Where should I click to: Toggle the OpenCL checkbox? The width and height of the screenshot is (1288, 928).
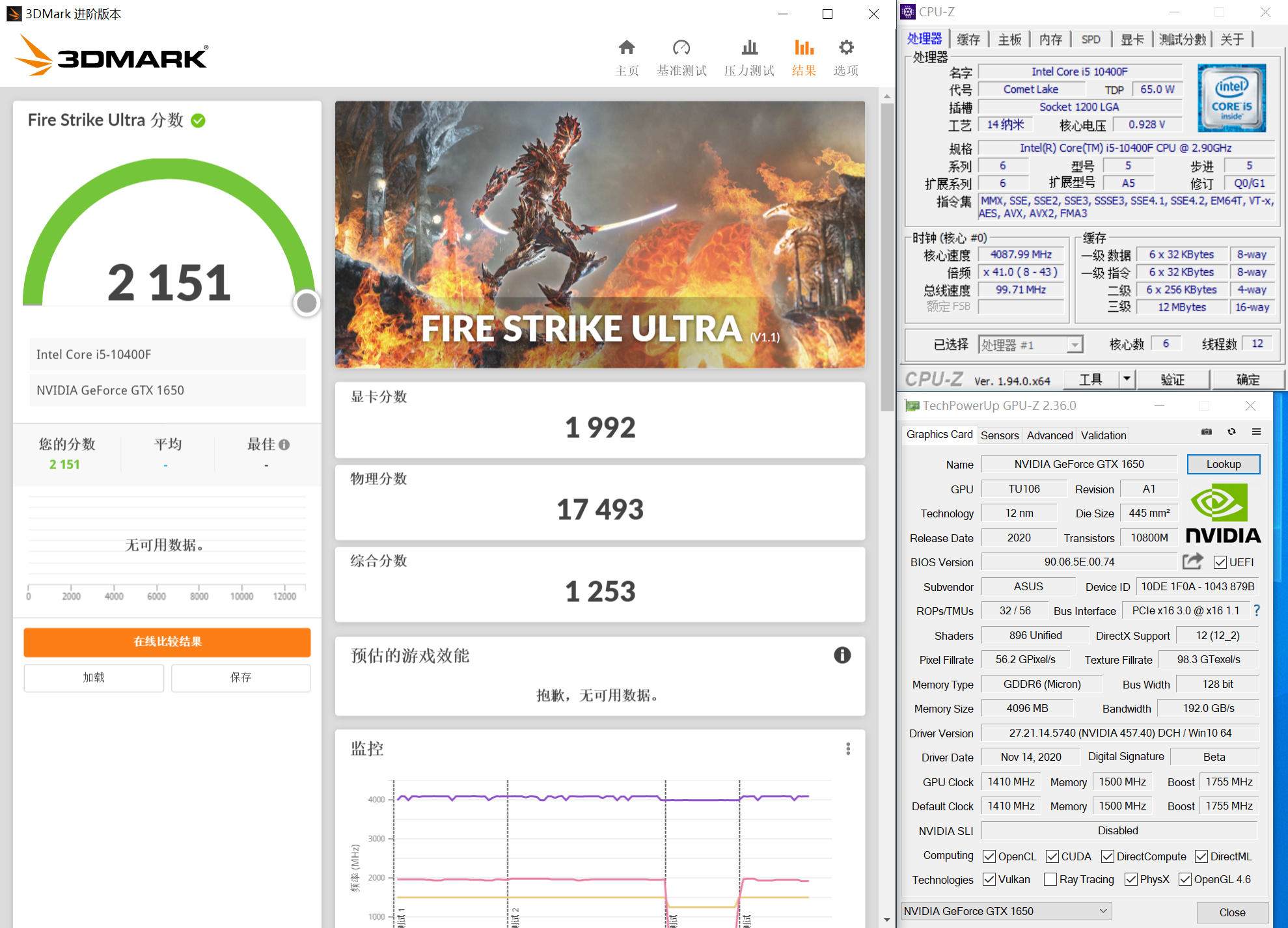pyautogui.click(x=989, y=856)
